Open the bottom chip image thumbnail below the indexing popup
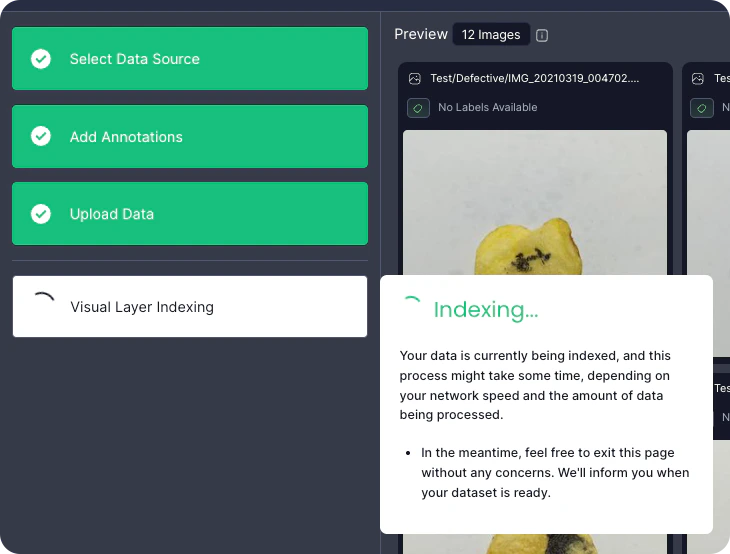 534,544
